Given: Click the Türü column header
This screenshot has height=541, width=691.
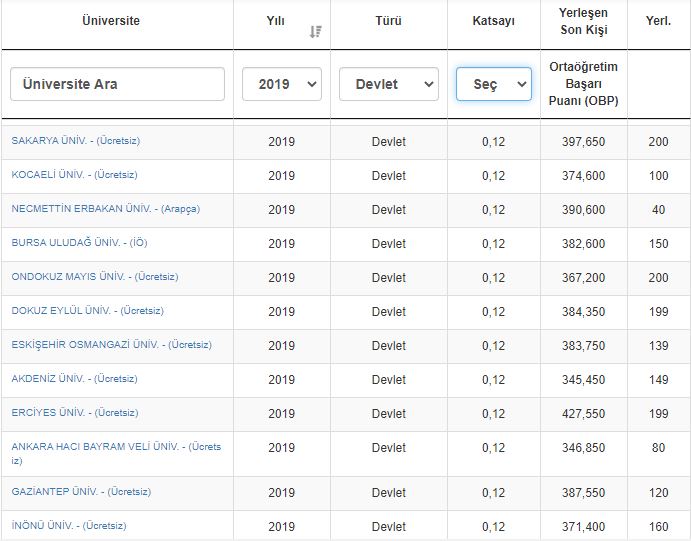Looking at the screenshot, I should point(388,21).
